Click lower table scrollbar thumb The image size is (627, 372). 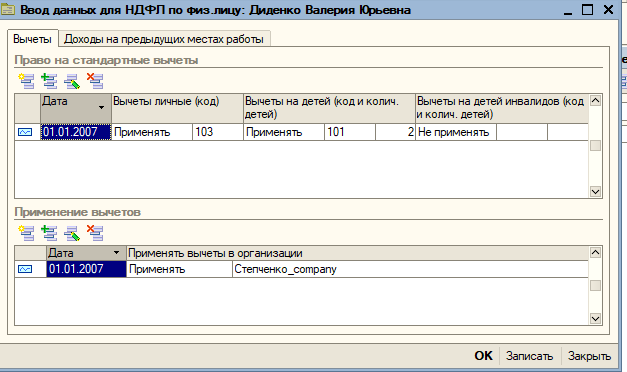595,286
